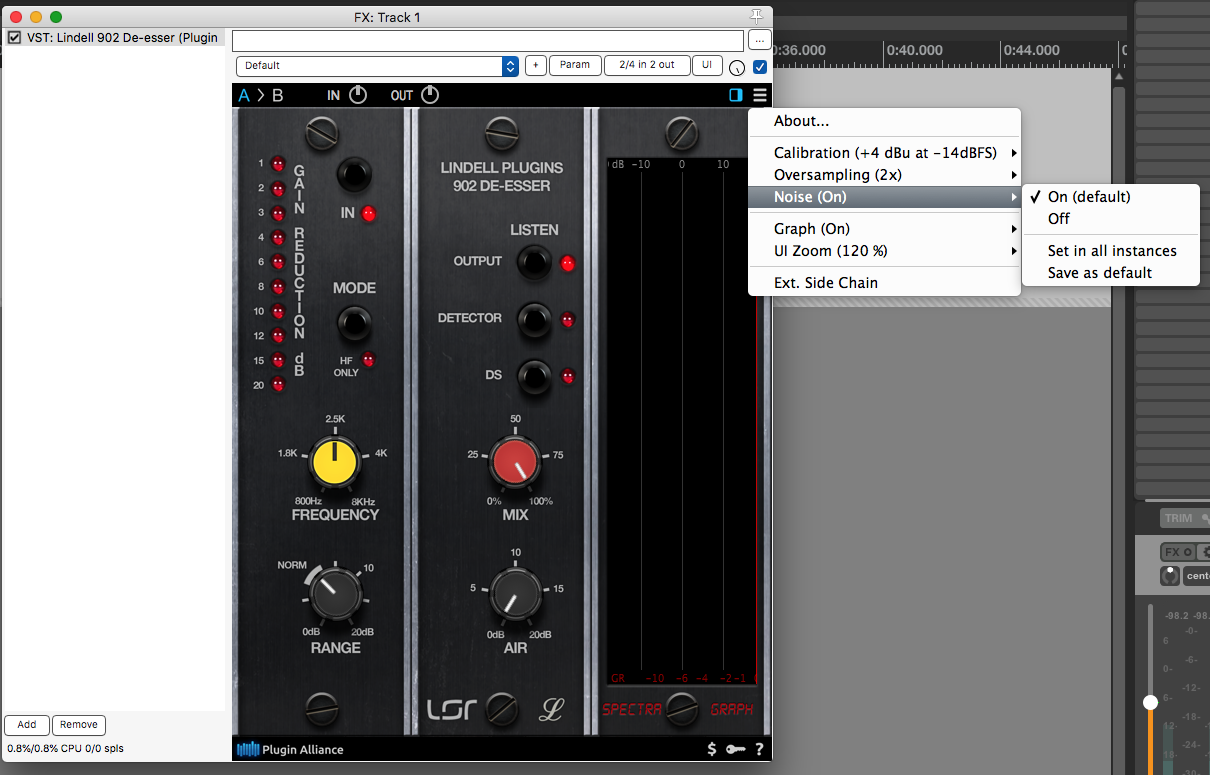Copy A to B using the arrow
The image size is (1210, 775).
click(x=261, y=96)
